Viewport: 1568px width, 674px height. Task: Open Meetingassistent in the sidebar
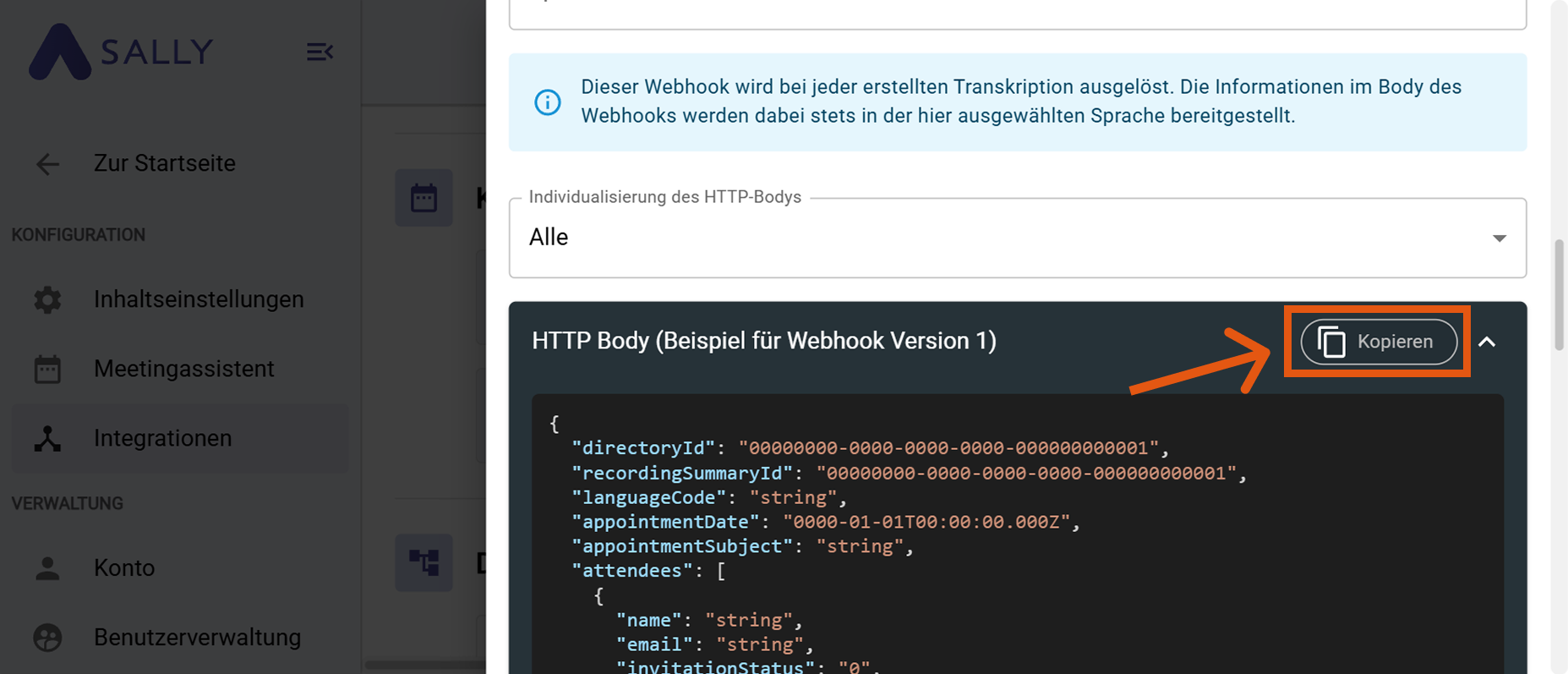tap(183, 369)
